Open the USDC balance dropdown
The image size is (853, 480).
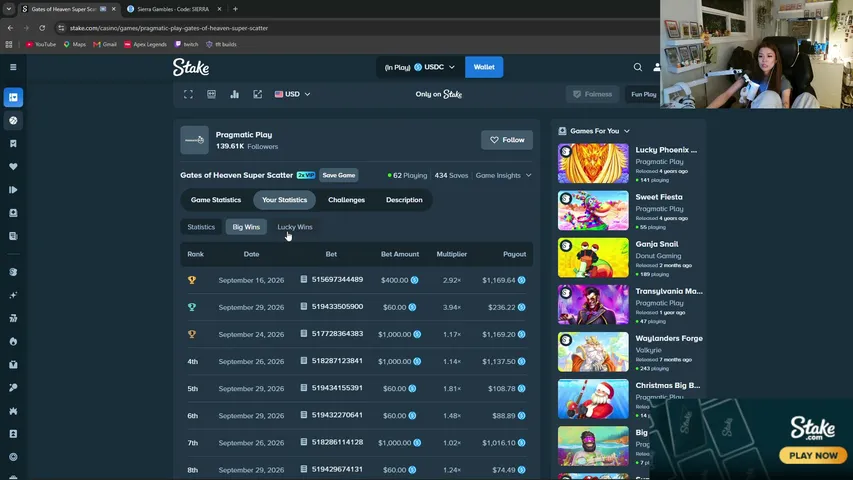[x=420, y=67]
